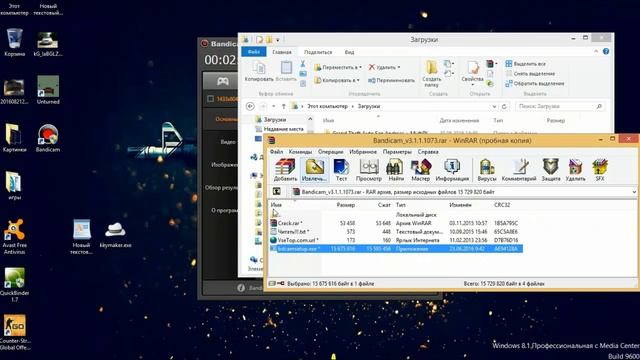This screenshot has height=360, width=640.
Task: Click Выделить все in Explorer ribbon
Action: (x=526, y=64)
